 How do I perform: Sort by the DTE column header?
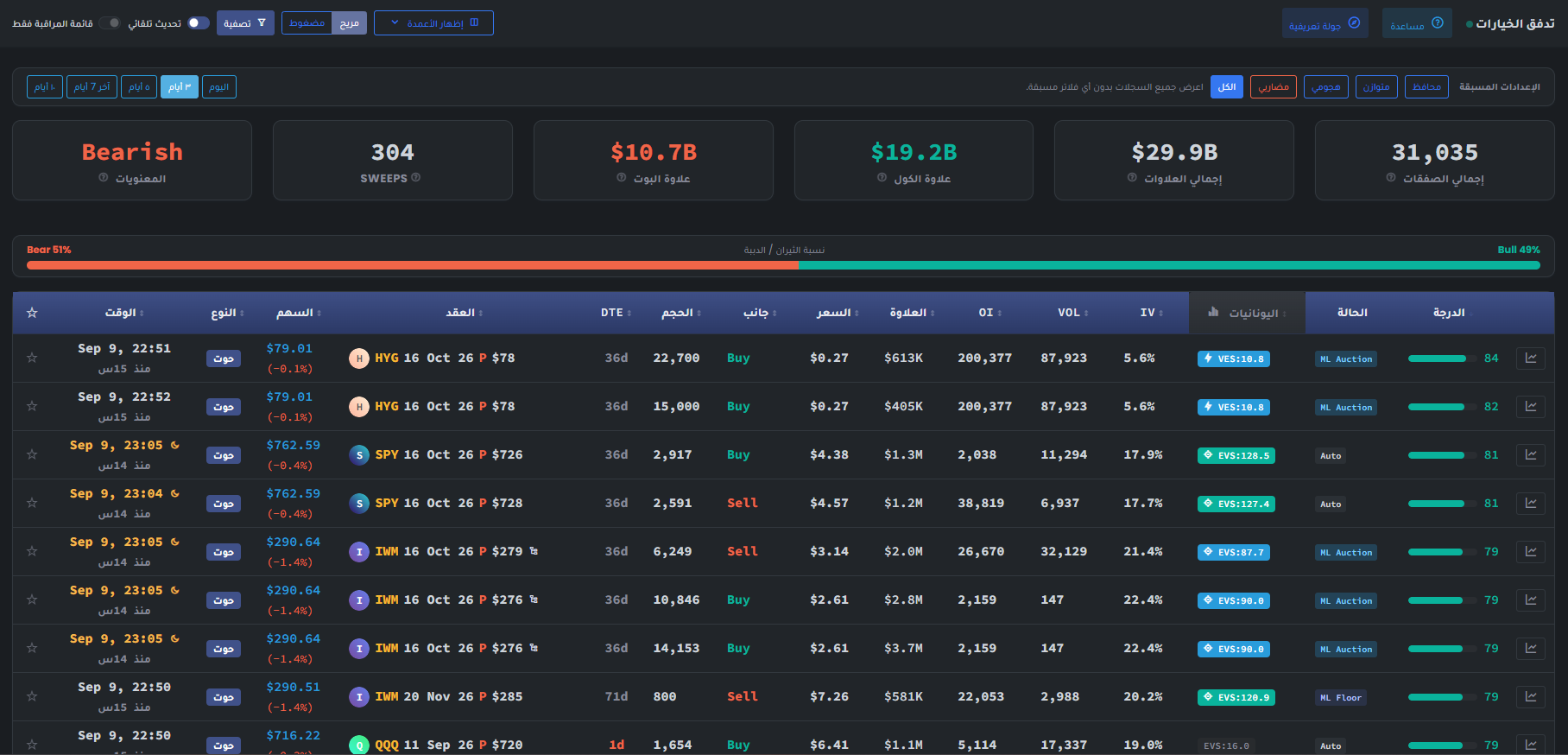(616, 313)
